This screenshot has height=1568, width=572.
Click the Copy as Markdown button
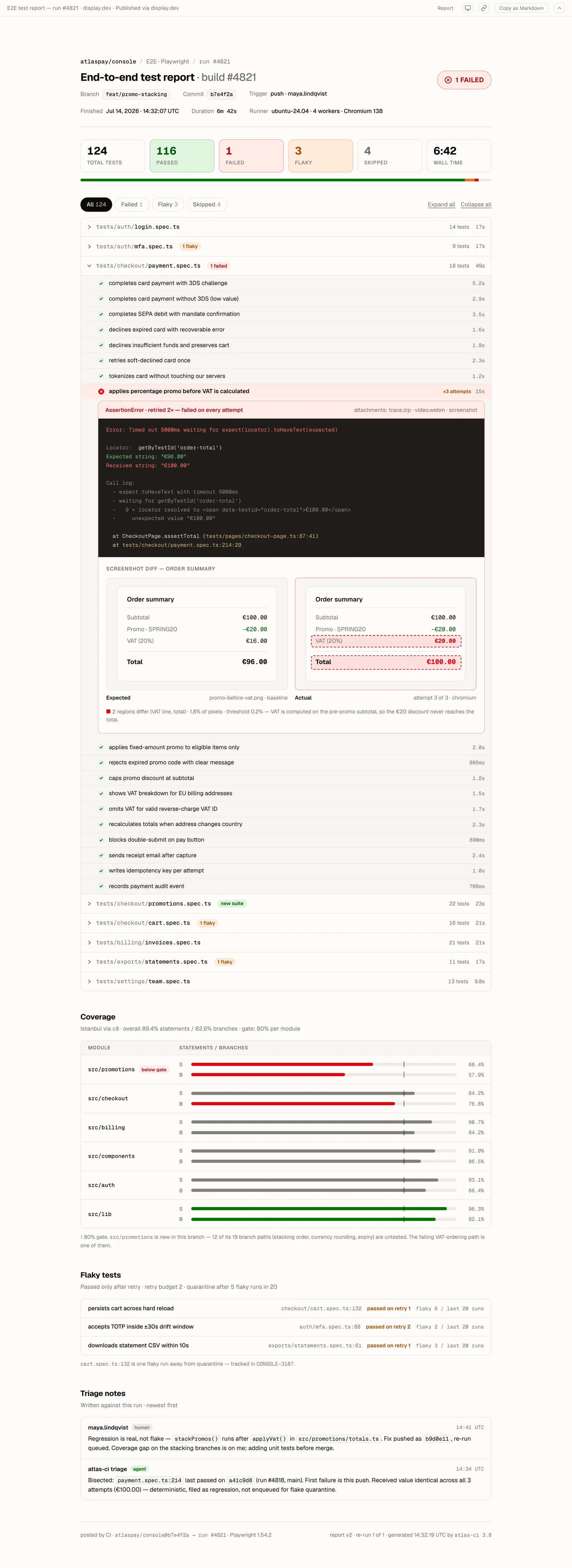pyautogui.click(x=522, y=8)
